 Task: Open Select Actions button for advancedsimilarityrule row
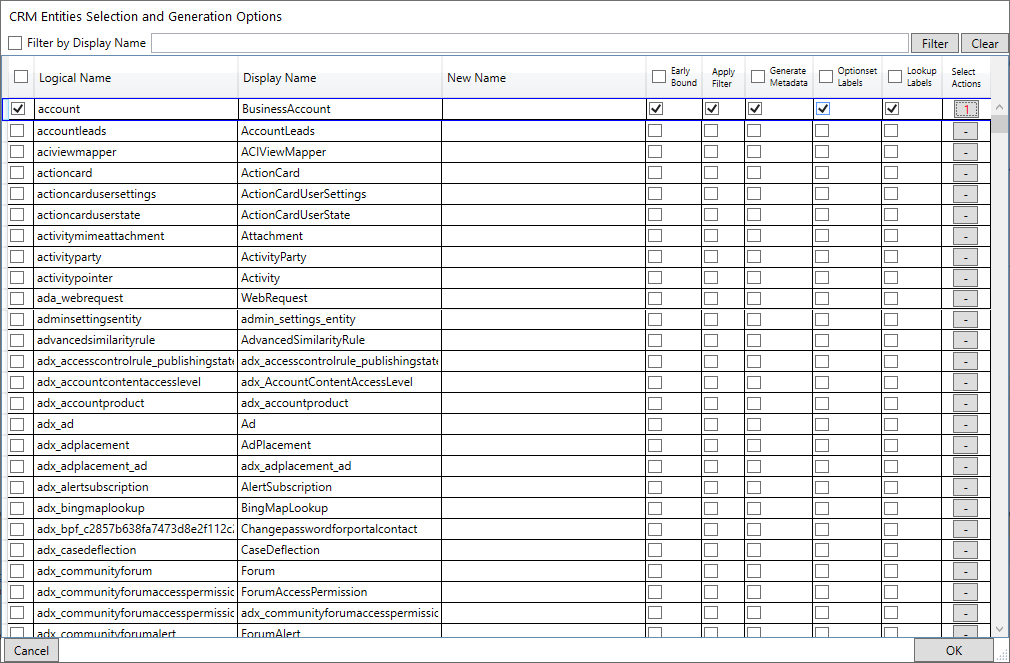965,340
